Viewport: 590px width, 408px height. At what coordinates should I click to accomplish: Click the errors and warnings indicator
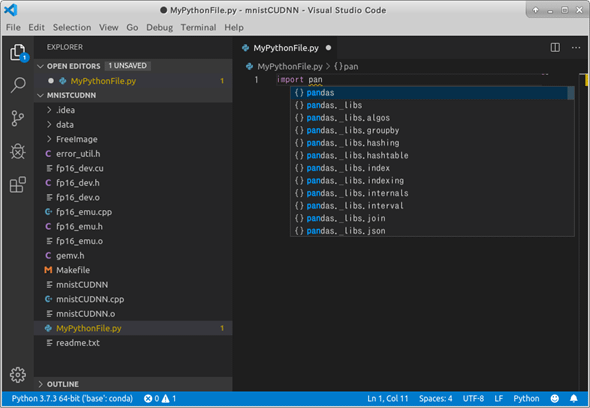[160, 399]
